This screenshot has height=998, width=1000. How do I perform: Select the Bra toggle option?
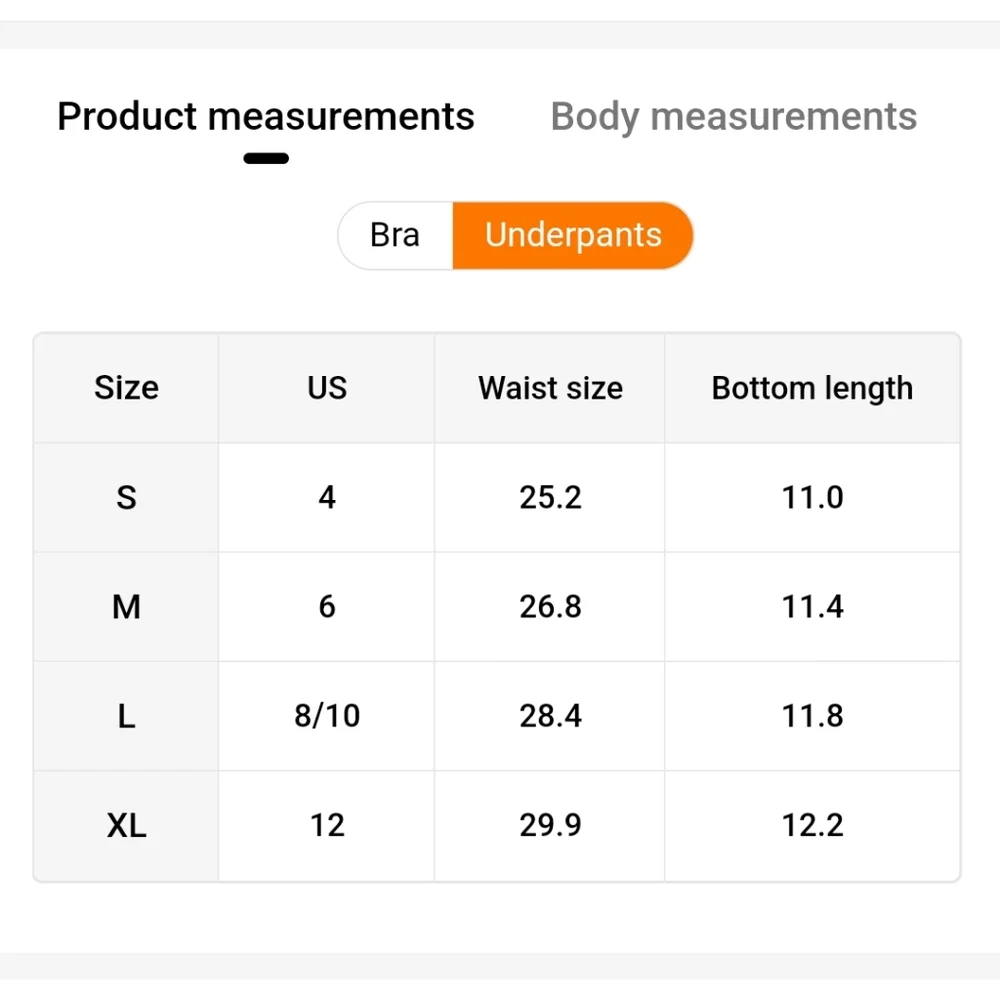[x=395, y=235]
